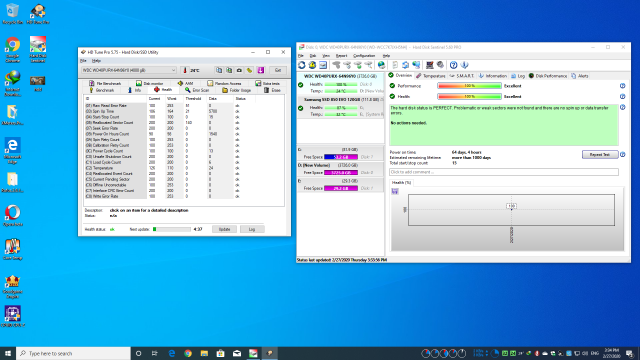Switch to Error Scan tab

point(198,90)
